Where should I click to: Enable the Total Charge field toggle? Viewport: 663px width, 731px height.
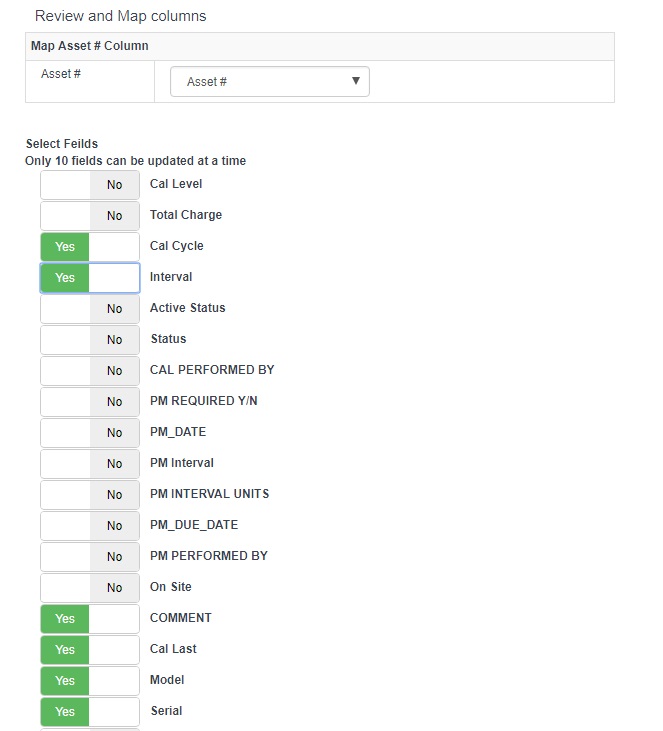[90, 216]
